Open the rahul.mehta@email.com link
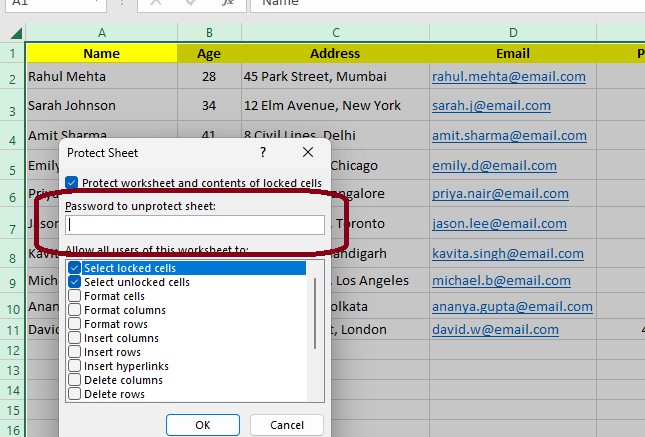The width and height of the screenshot is (645, 437). [508, 76]
